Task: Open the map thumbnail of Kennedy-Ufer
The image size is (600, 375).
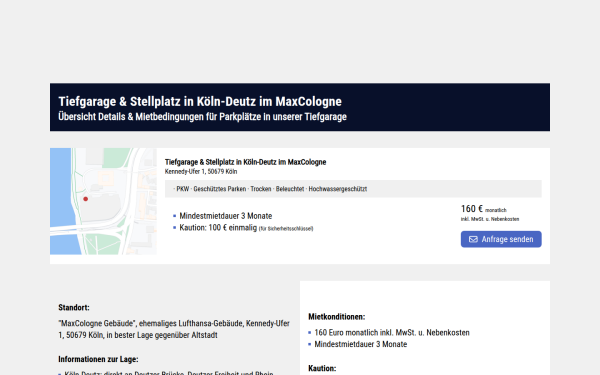Action: pyautogui.click(x=103, y=201)
